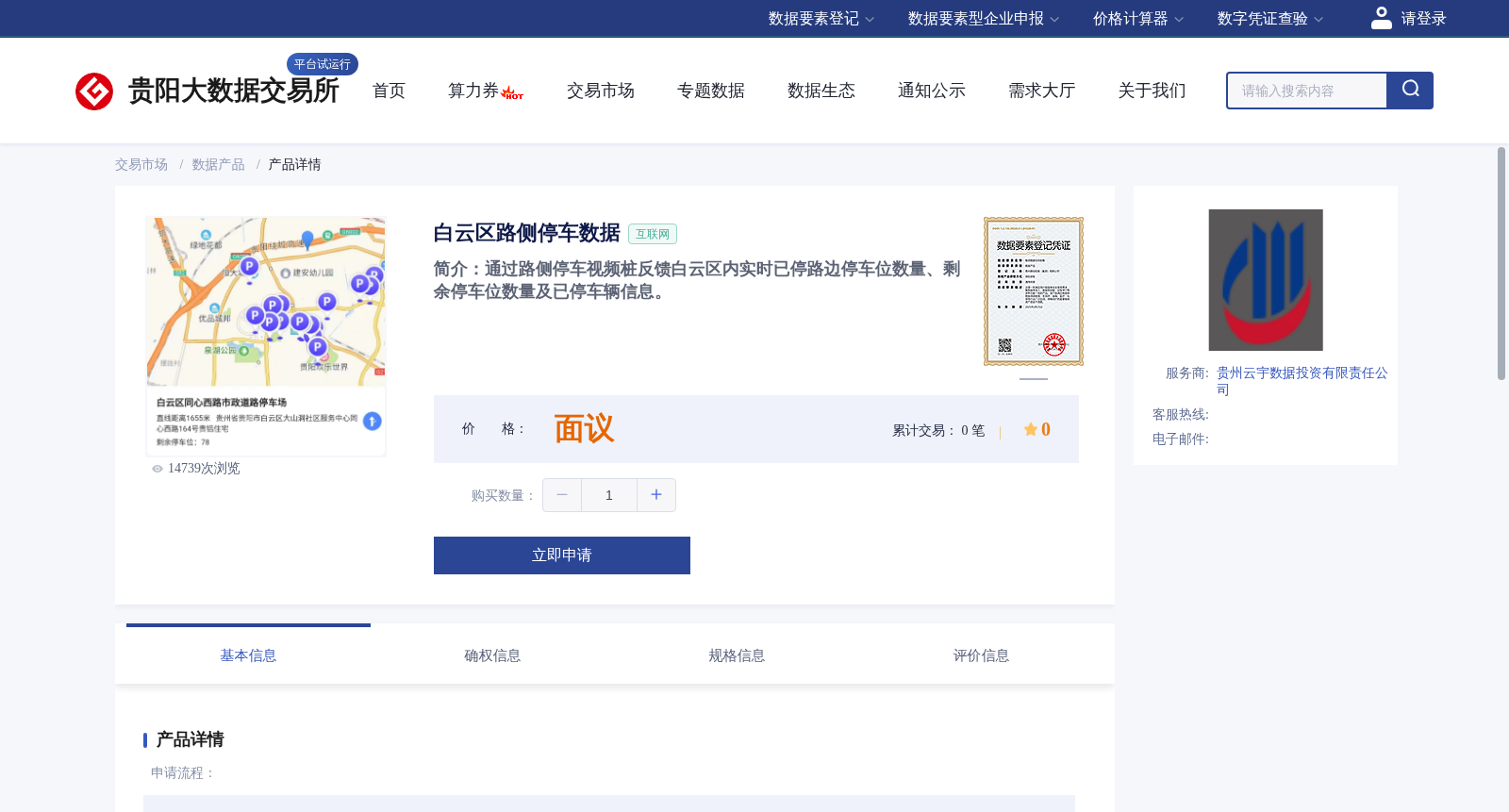The width and height of the screenshot is (1509, 812).
Task: Open the parking map product thumbnail
Action: point(266,337)
